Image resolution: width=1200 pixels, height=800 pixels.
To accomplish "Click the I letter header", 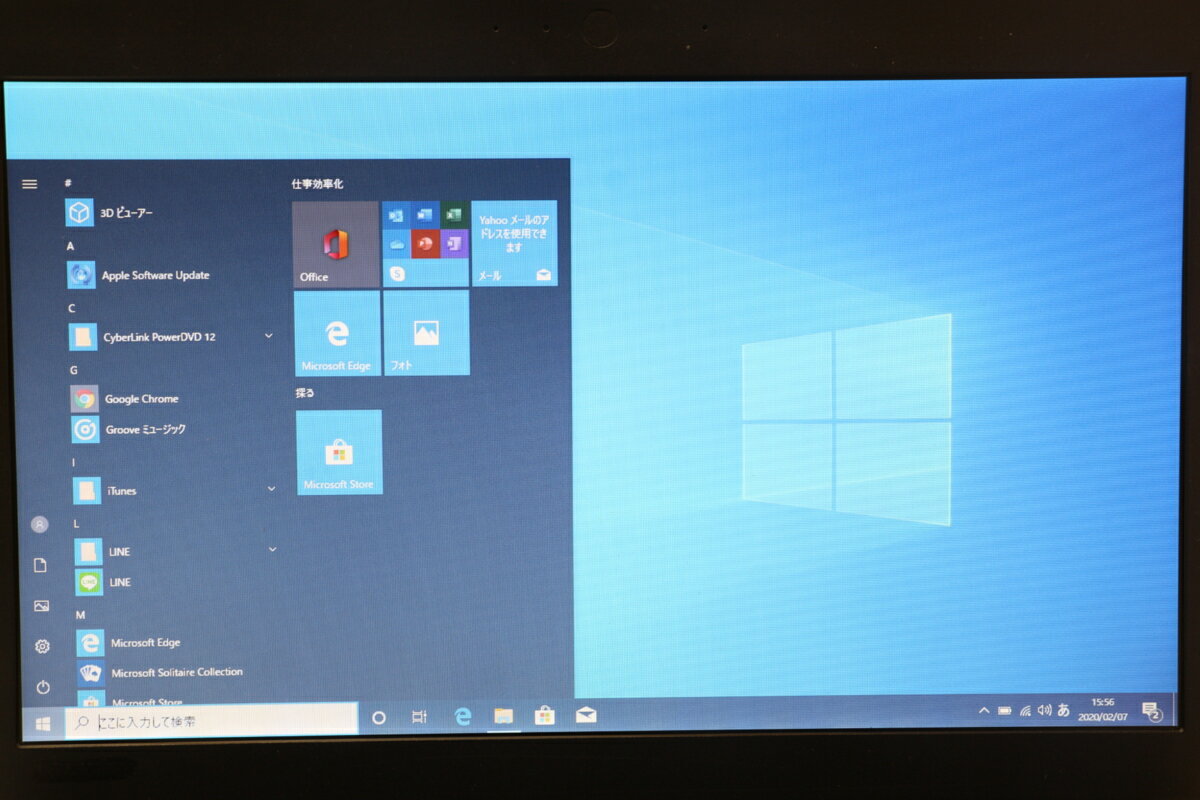I will point(73,462).
